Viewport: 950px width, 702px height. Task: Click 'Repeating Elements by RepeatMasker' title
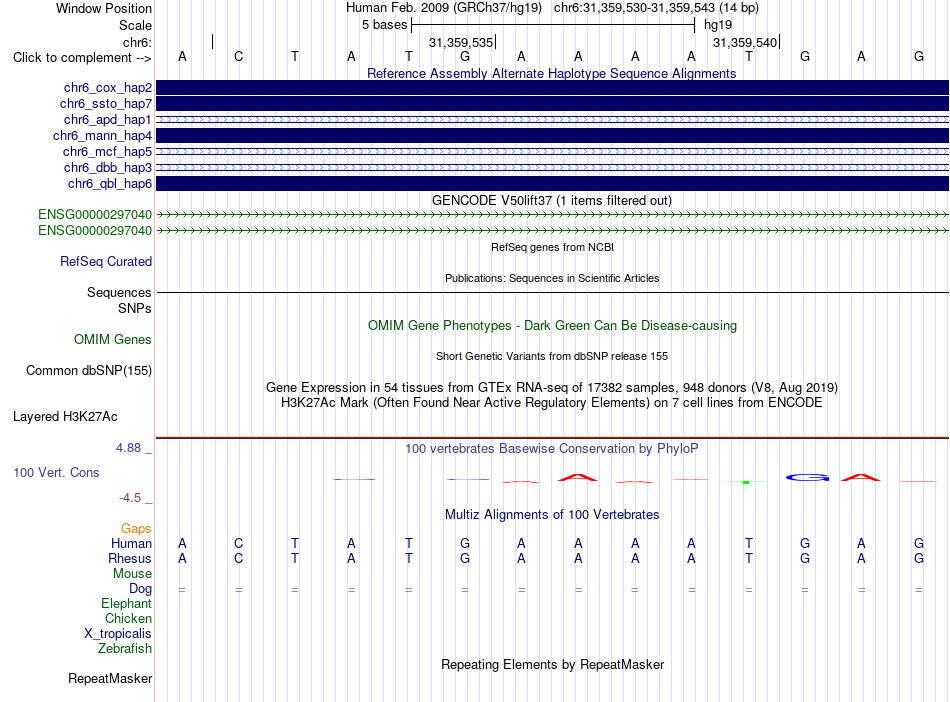coord(552,665)
